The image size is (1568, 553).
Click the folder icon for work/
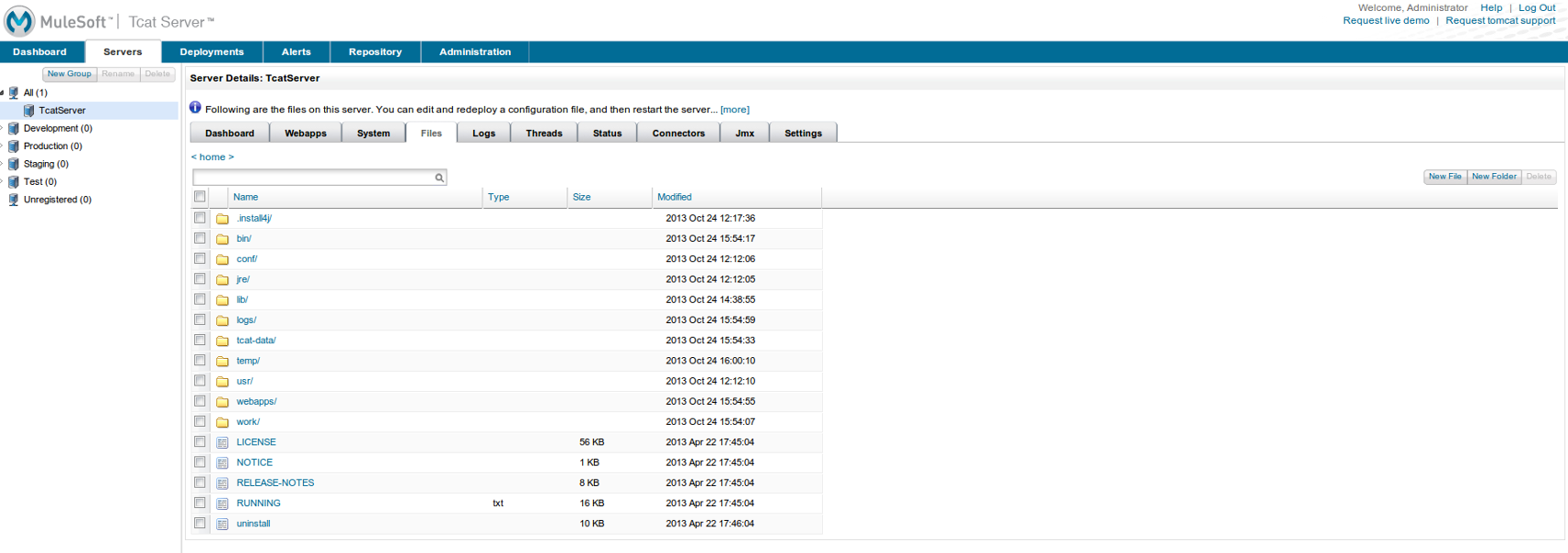222,422
